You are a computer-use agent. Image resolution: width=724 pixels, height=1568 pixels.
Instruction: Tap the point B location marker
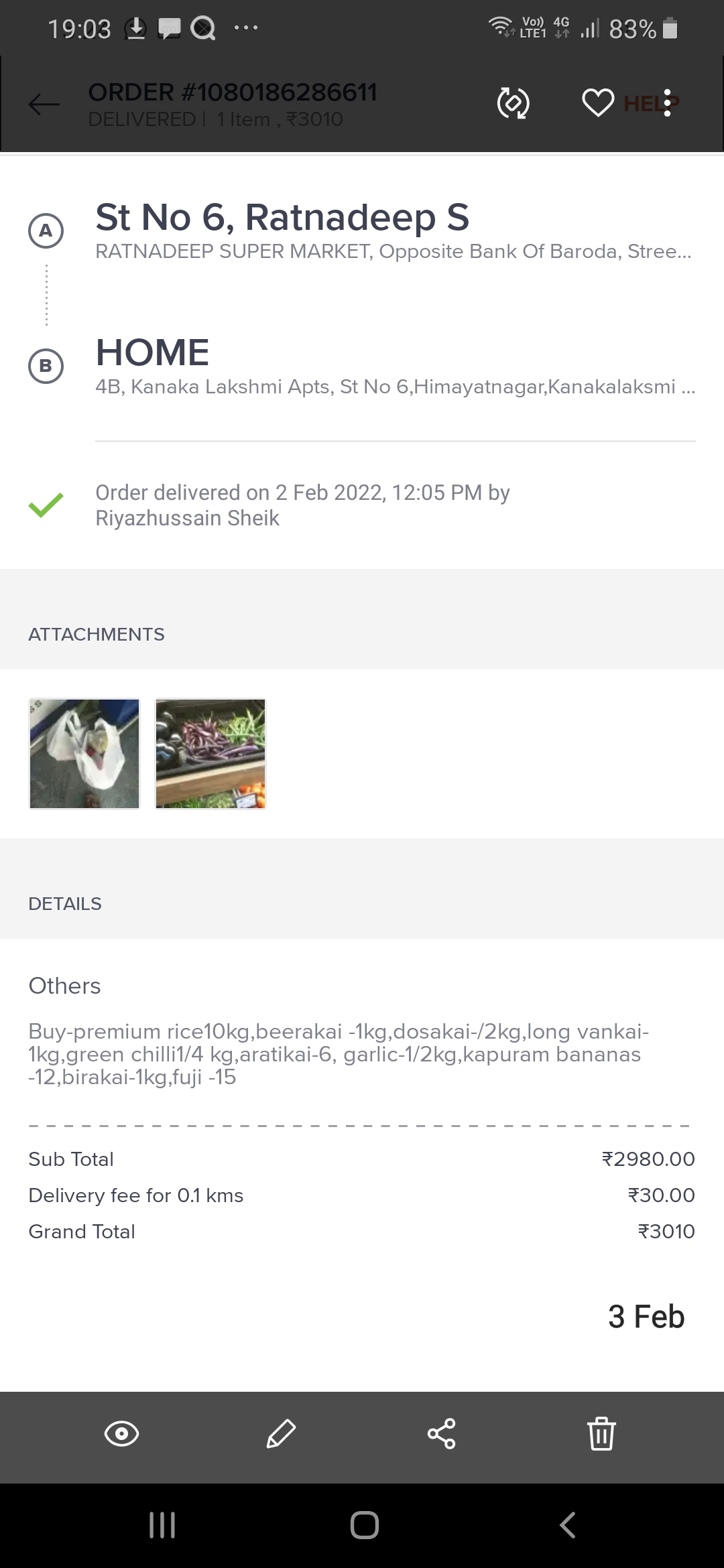tap(46, 366)
